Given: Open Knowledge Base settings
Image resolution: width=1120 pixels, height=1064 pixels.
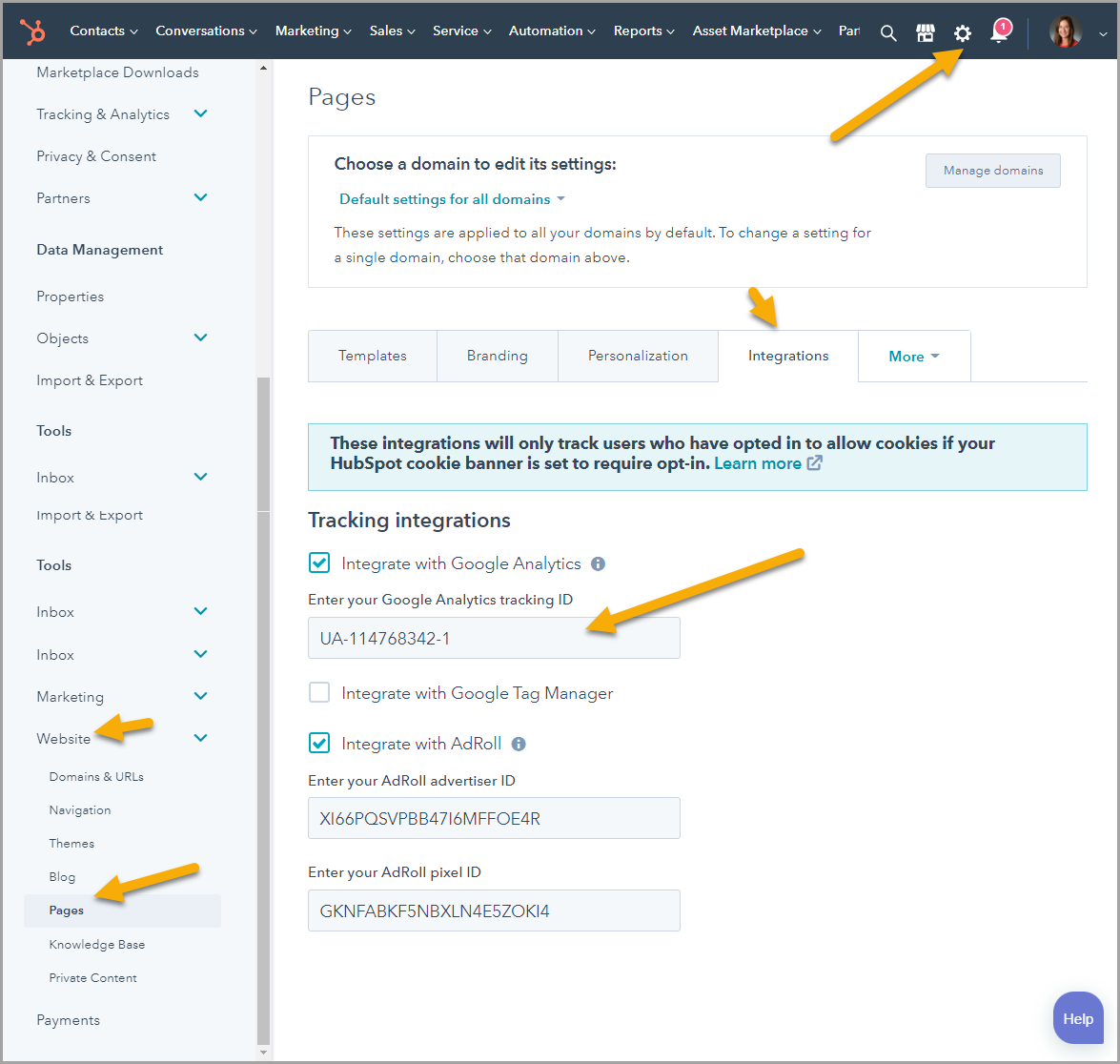Looking at the screenshot, I should tap(97, 944).
